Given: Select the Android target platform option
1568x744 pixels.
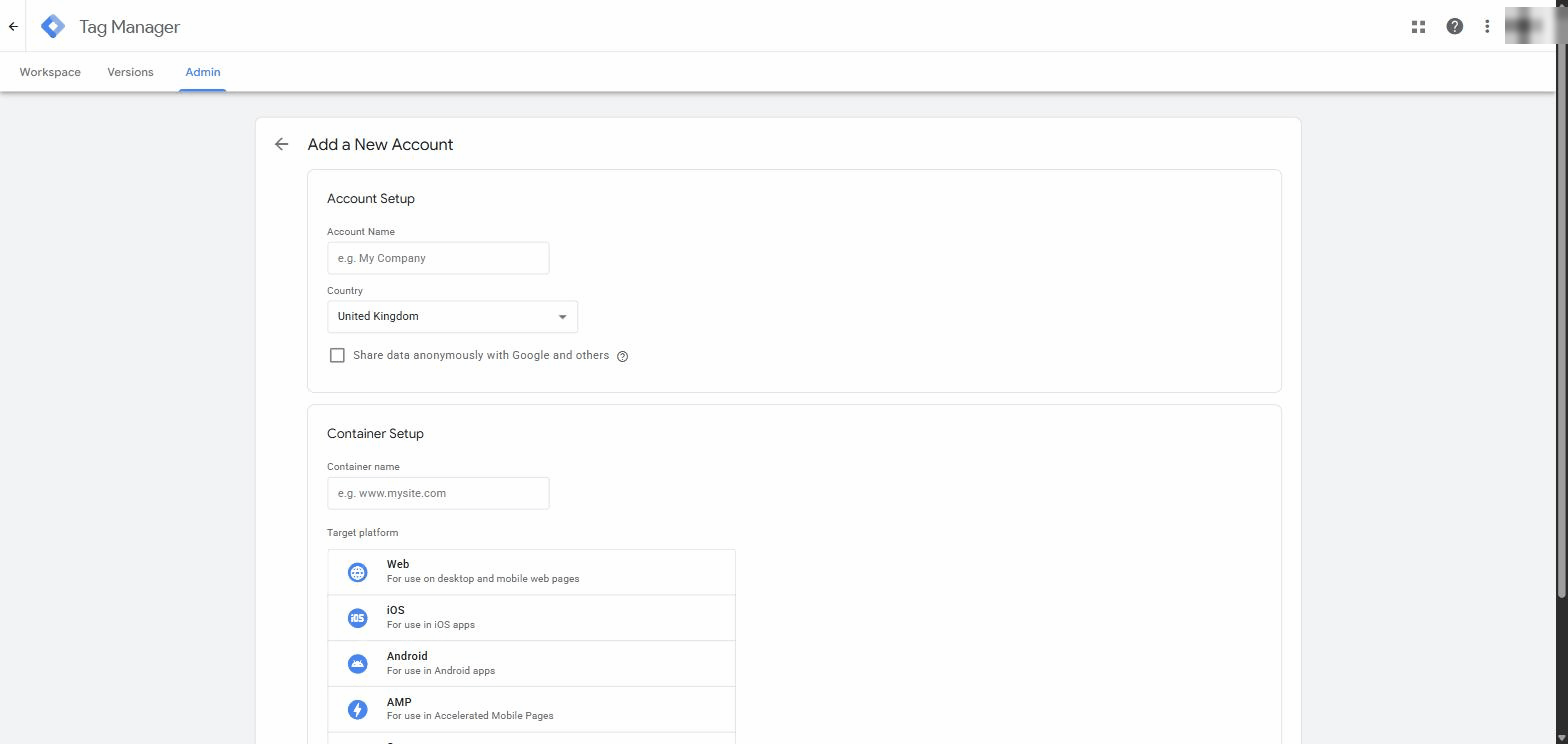Looking at the screenshot, I should point(531,664).
